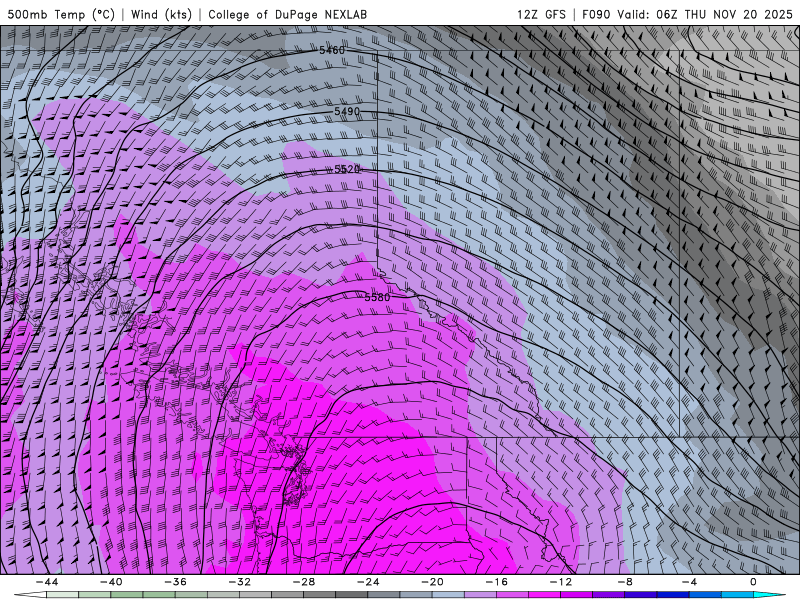Click the "Wind (kts)" header label

tap(161, 14)
